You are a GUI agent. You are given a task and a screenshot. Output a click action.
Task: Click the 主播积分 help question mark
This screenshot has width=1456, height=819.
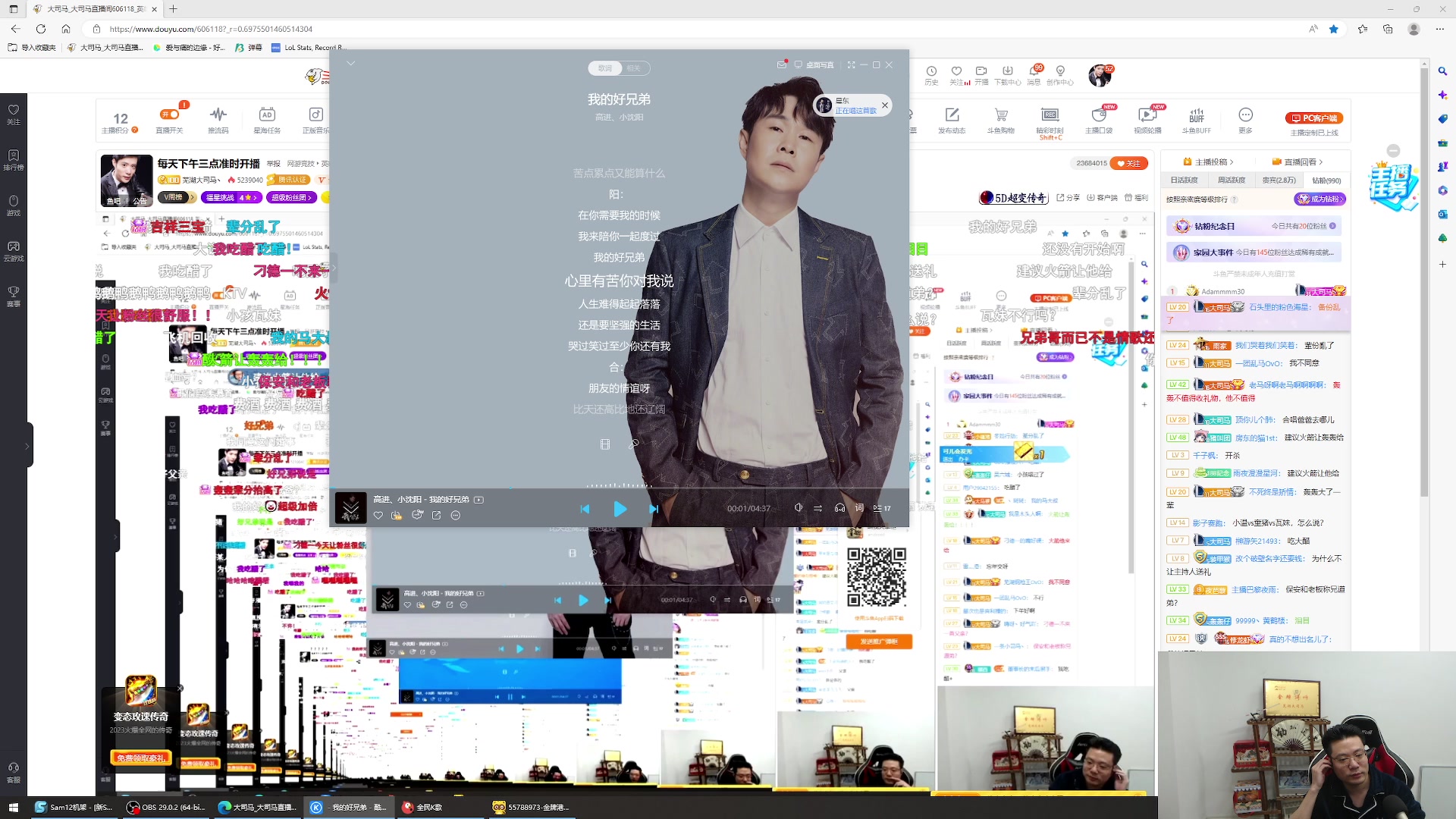pos(135,130)
